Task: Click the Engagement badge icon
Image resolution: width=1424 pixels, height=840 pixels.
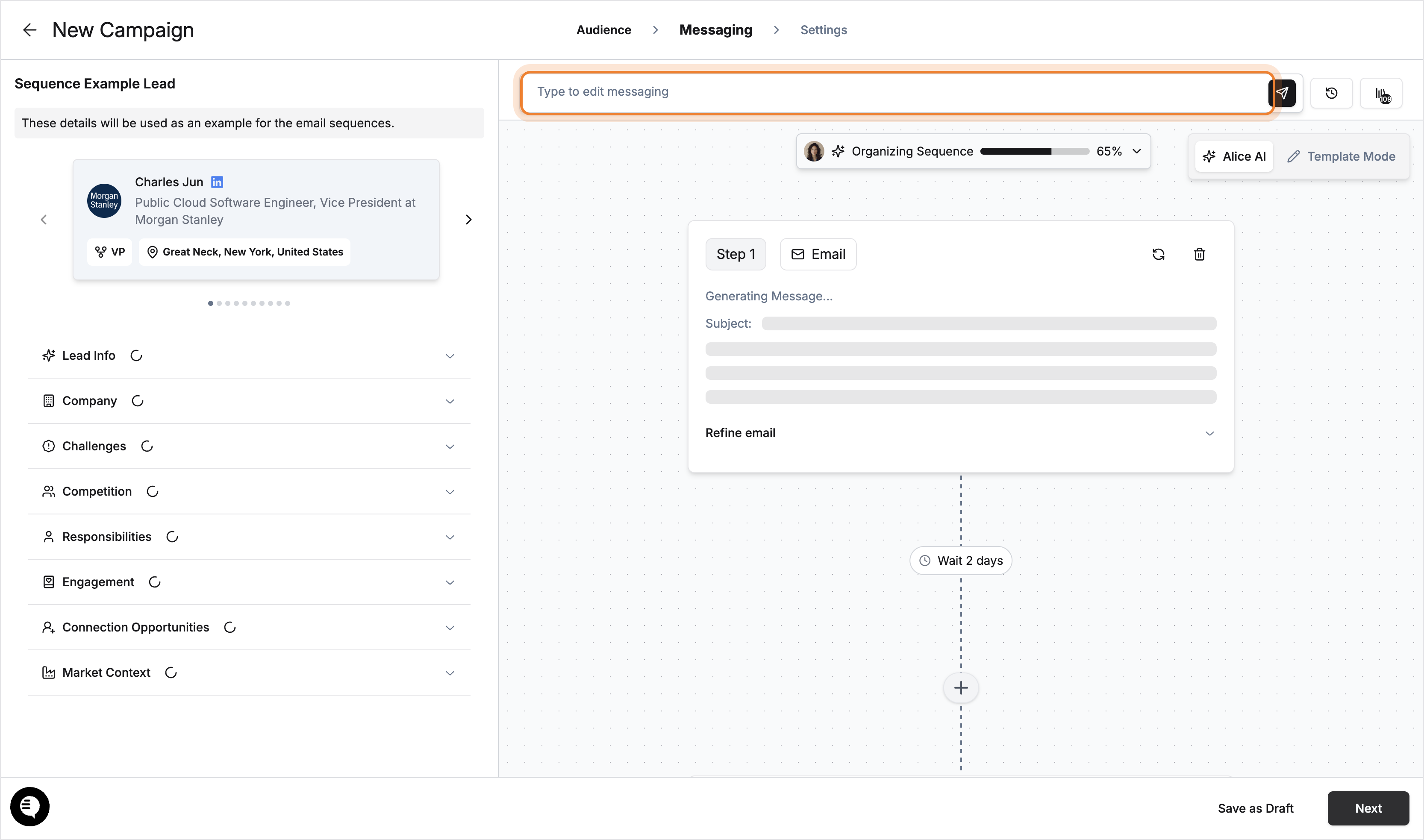Action: (x=49, y=582)
